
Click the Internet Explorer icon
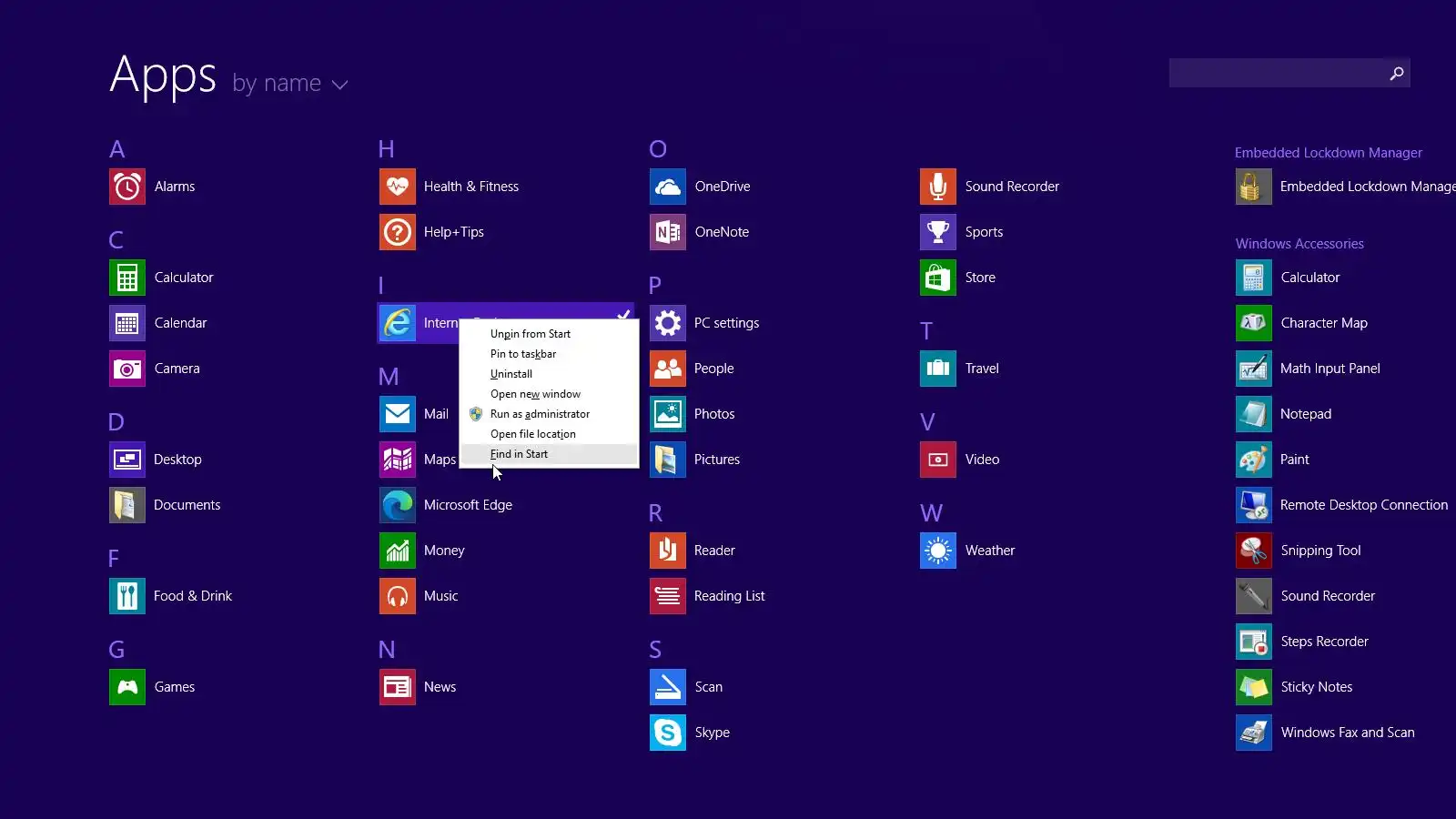(x=398, y=323)
